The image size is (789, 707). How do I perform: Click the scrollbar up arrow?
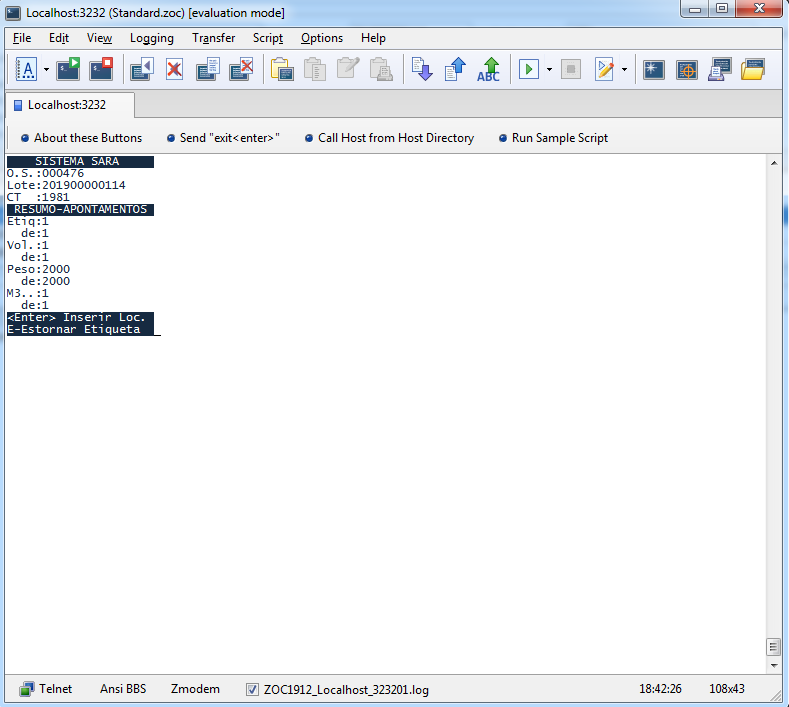pos(774,163)
